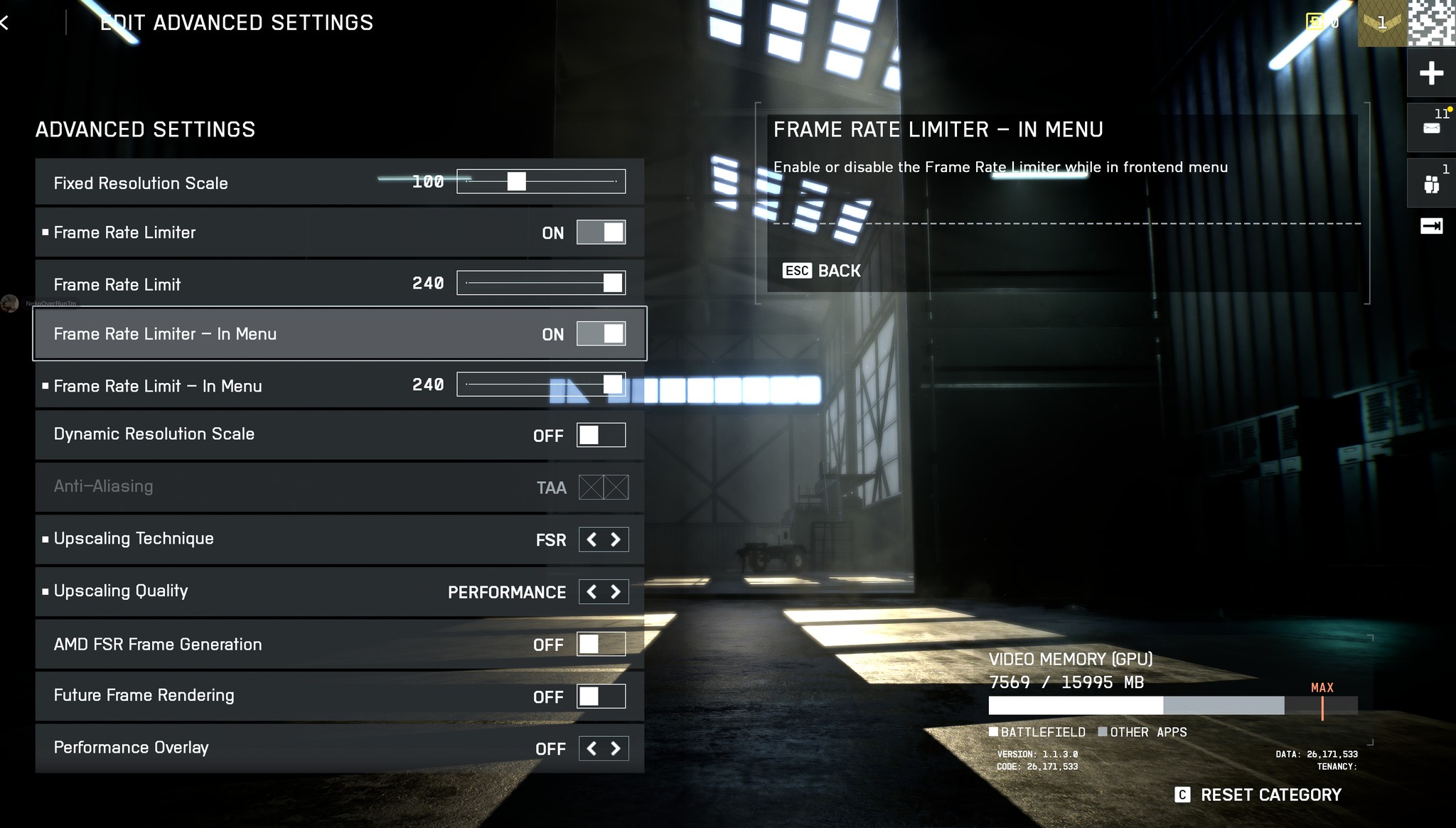Go back with the top-left arrow
Screen dimensions: 1456x828
(4, 23)
